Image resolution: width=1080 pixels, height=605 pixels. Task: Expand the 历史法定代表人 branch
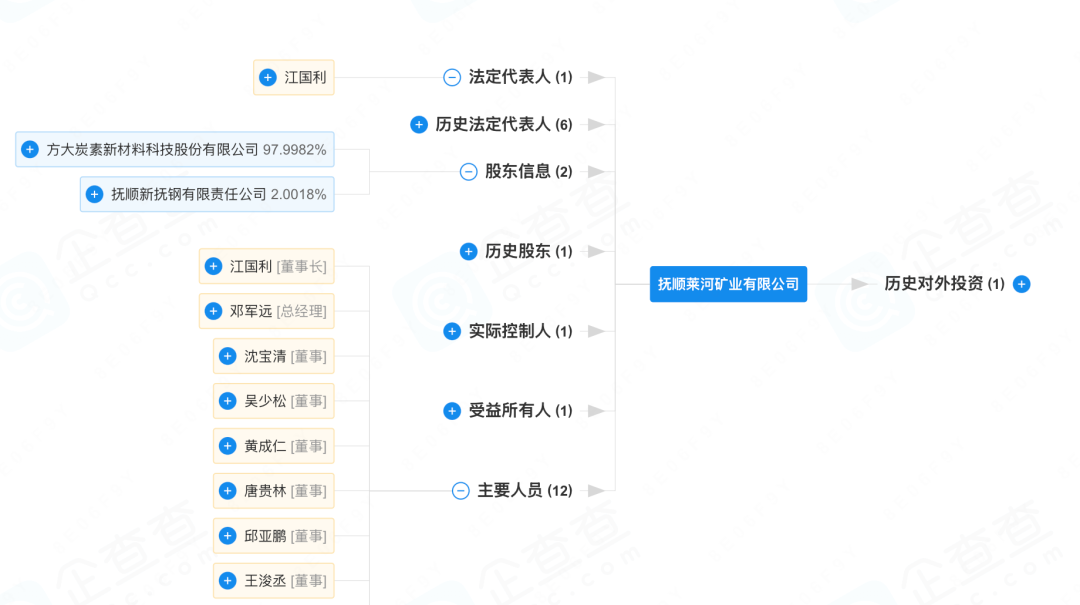419,125
